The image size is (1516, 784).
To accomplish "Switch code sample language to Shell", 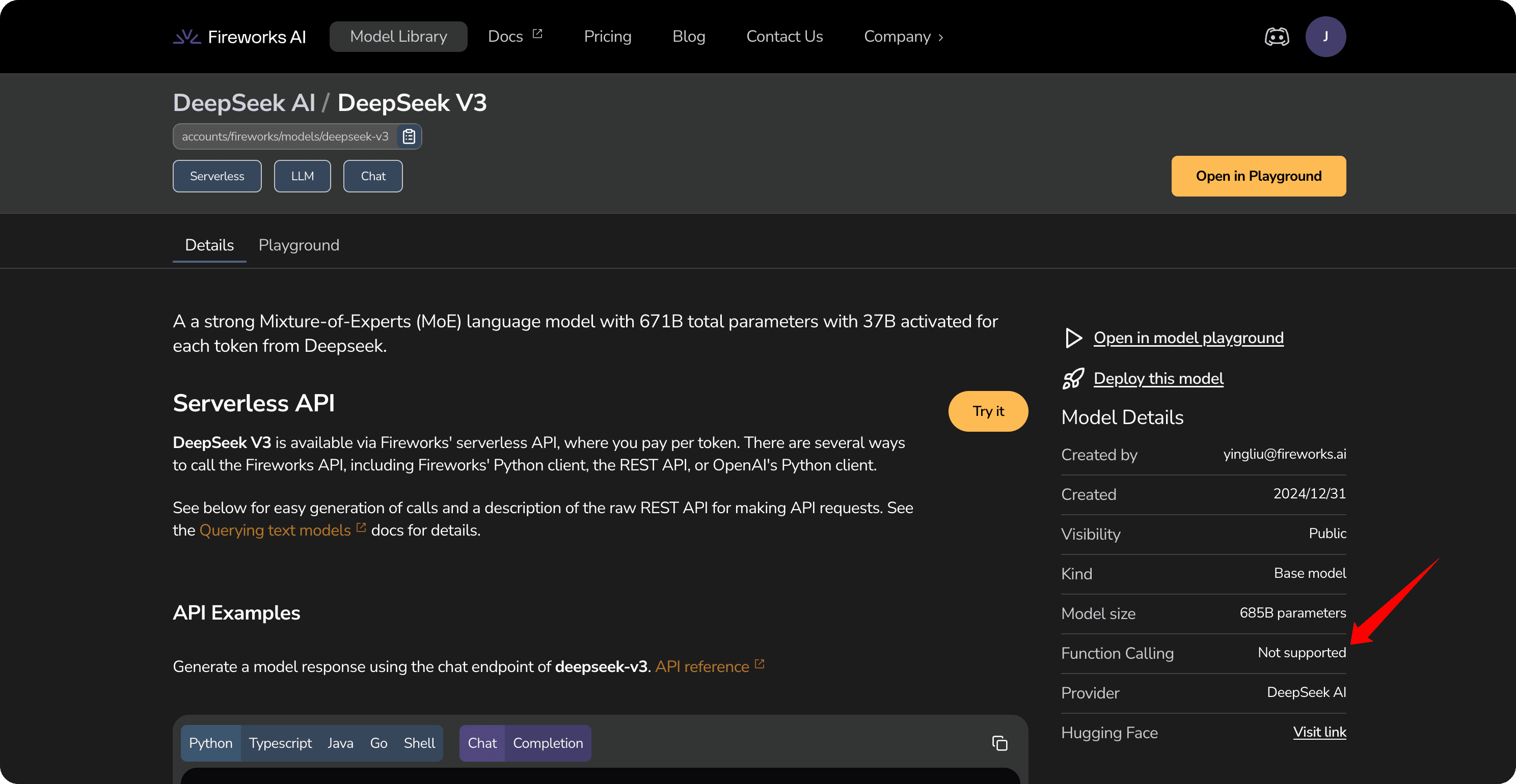I will [419, 743].
